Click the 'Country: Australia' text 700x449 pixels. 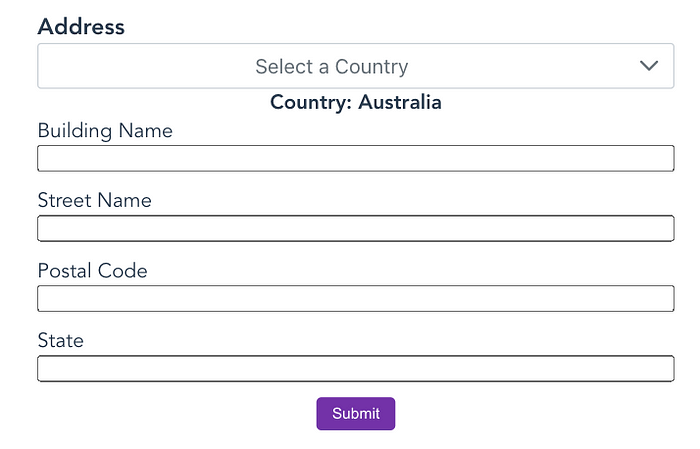click(356, 102)
